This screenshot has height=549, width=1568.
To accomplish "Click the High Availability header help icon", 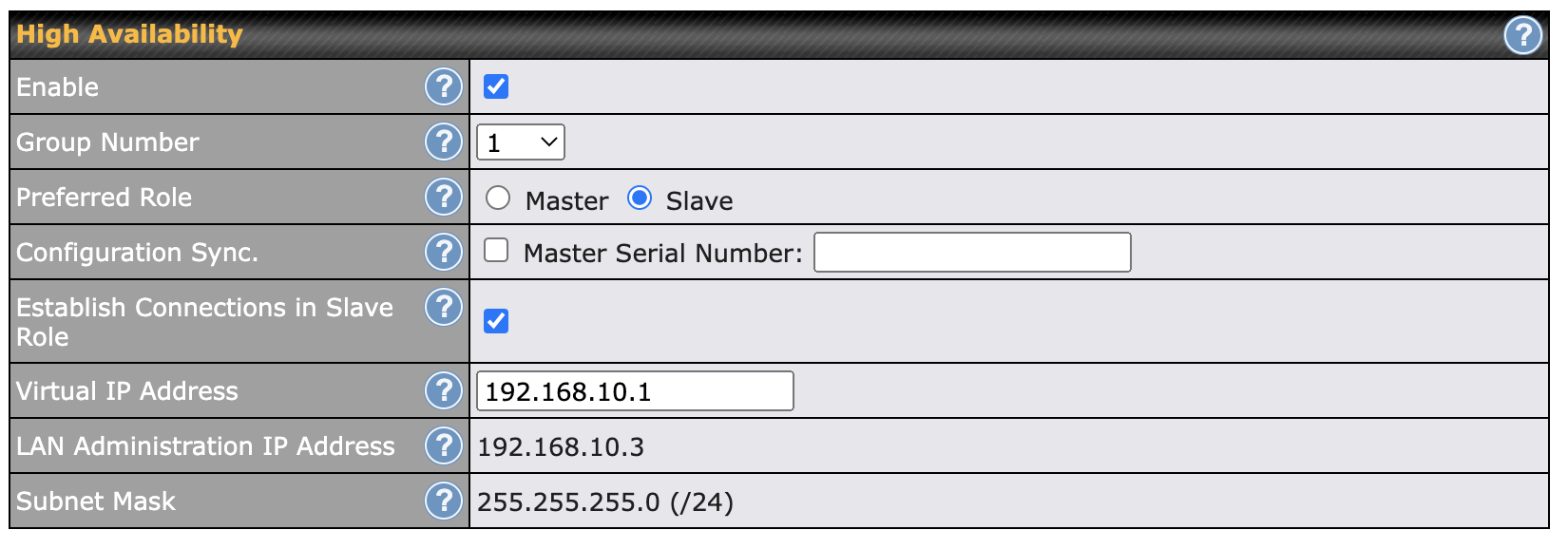I will point(1522,36).
